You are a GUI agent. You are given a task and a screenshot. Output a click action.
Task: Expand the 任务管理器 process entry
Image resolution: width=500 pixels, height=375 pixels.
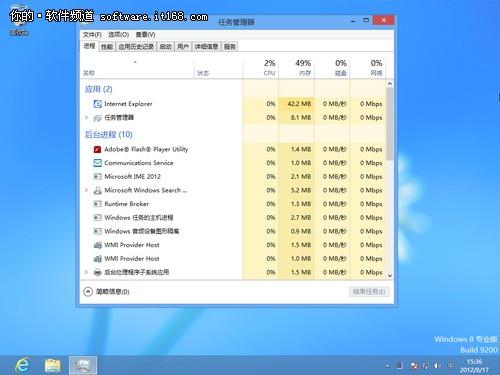(86, 118)
